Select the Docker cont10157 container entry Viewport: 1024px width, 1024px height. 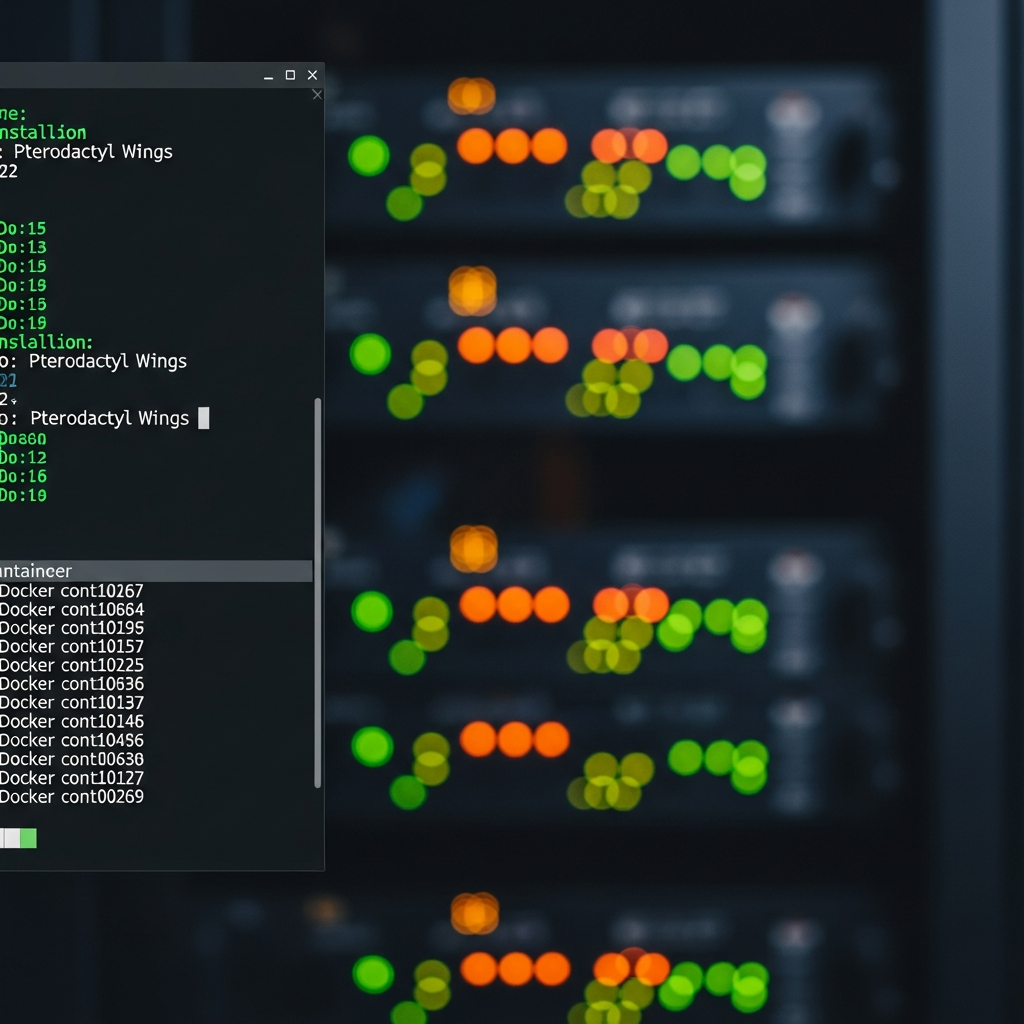tap(70, 647)
